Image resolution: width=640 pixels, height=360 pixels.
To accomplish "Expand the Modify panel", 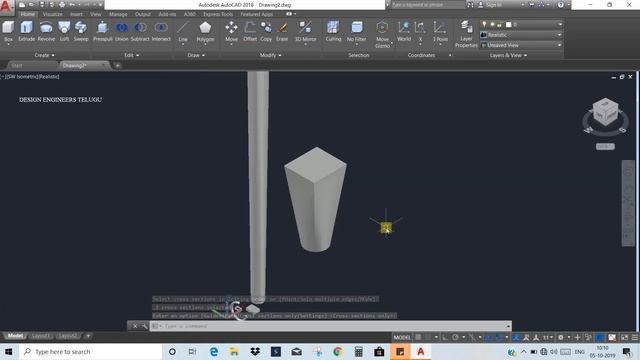I will click(x=270, y=55).
